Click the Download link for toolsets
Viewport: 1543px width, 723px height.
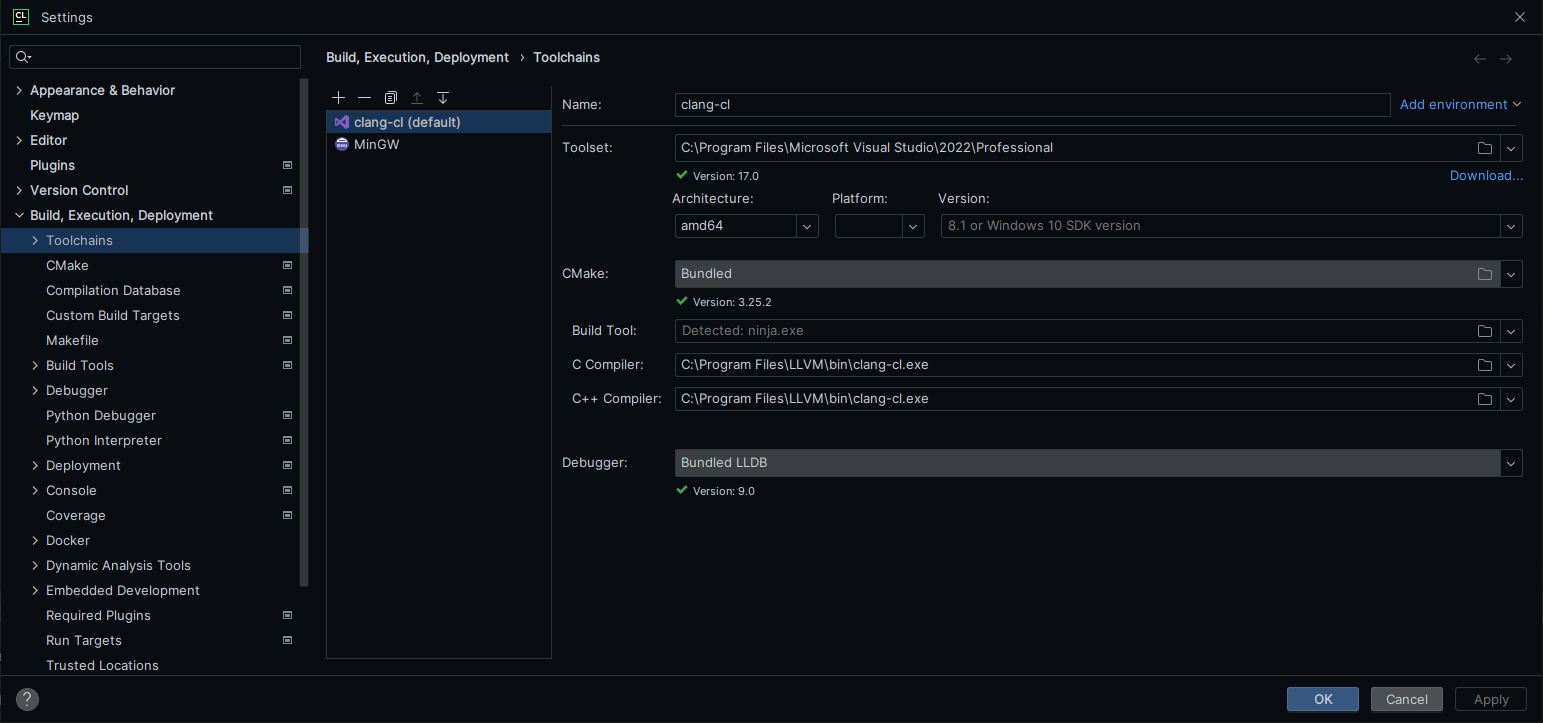[x=1486, y=175]
